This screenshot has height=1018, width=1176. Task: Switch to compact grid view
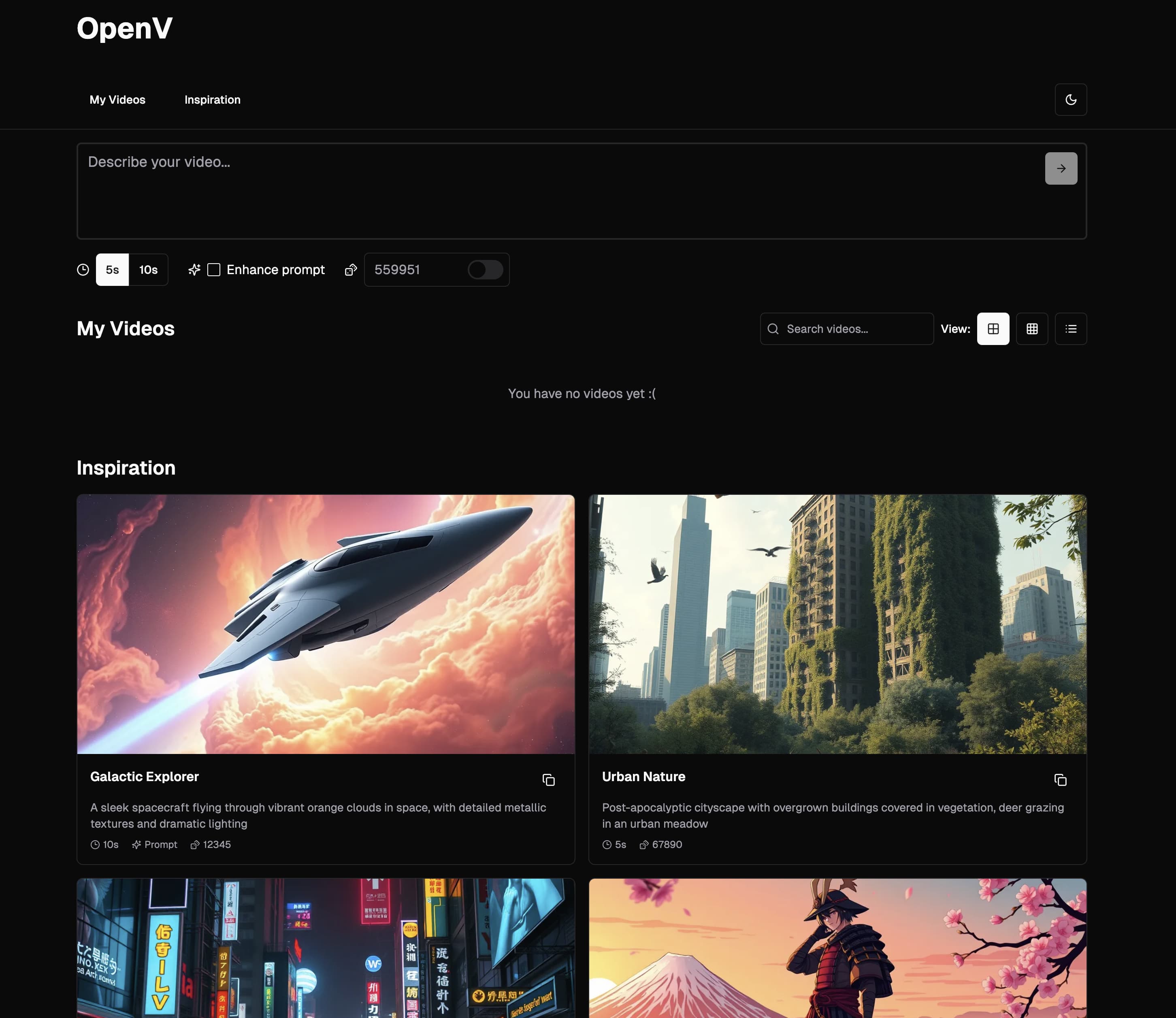[x=1032, y=329]
